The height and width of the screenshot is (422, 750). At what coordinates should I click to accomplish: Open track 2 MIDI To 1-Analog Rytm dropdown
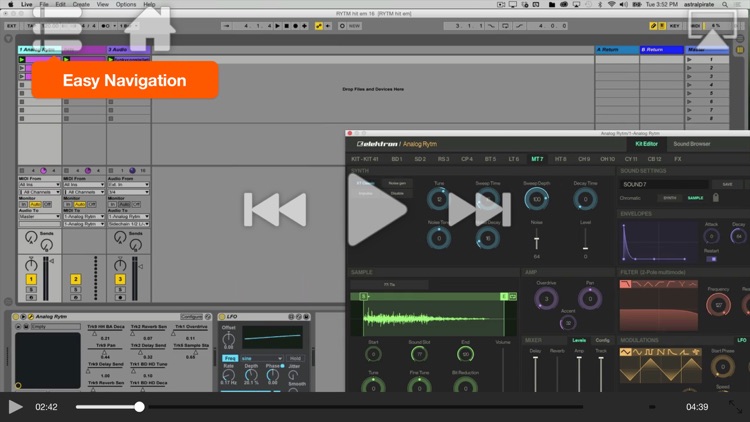[84, 217]
